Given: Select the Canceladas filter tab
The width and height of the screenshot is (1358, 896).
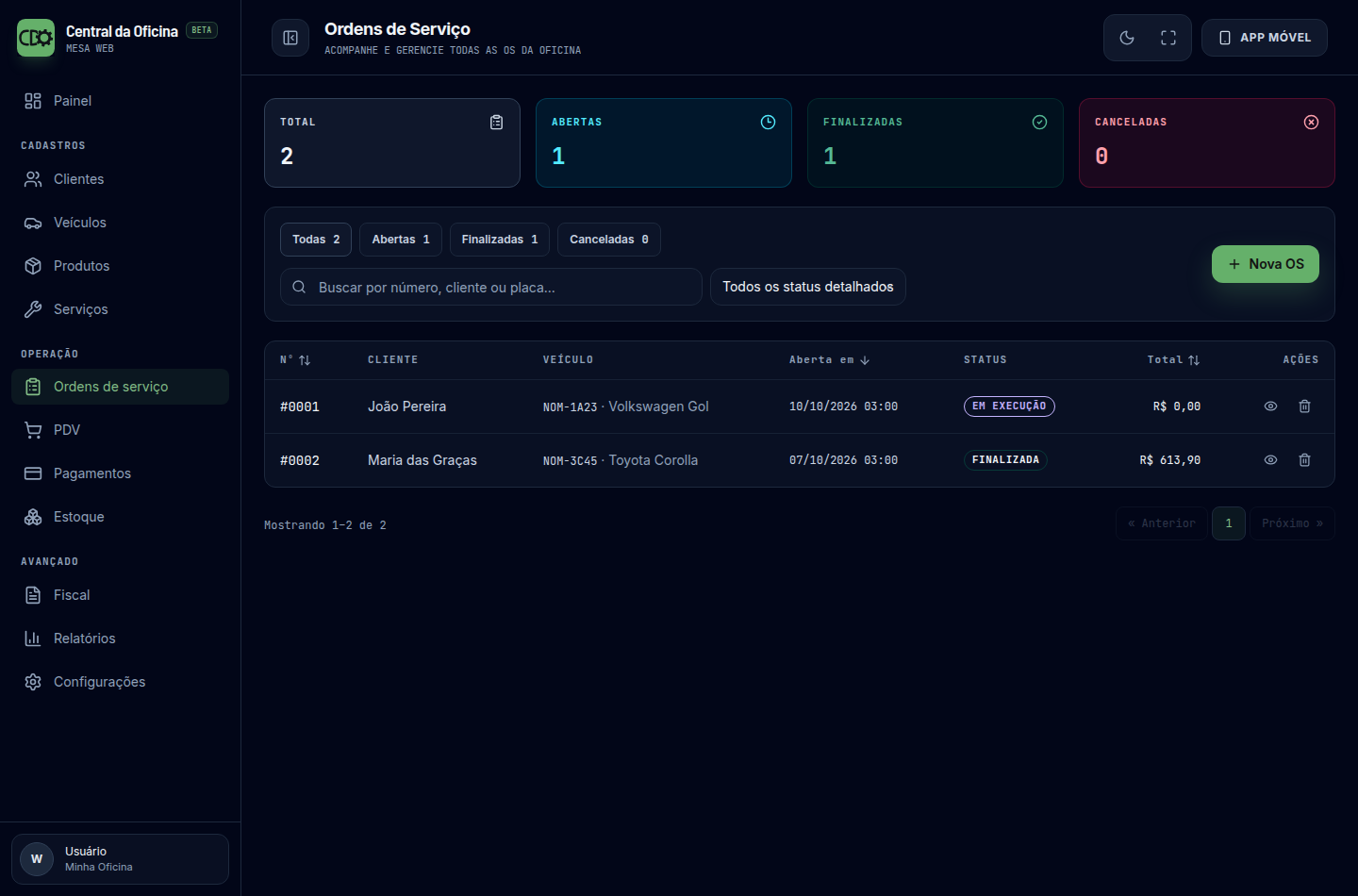Looking at the screenshot, I should (x=609, y=240).
